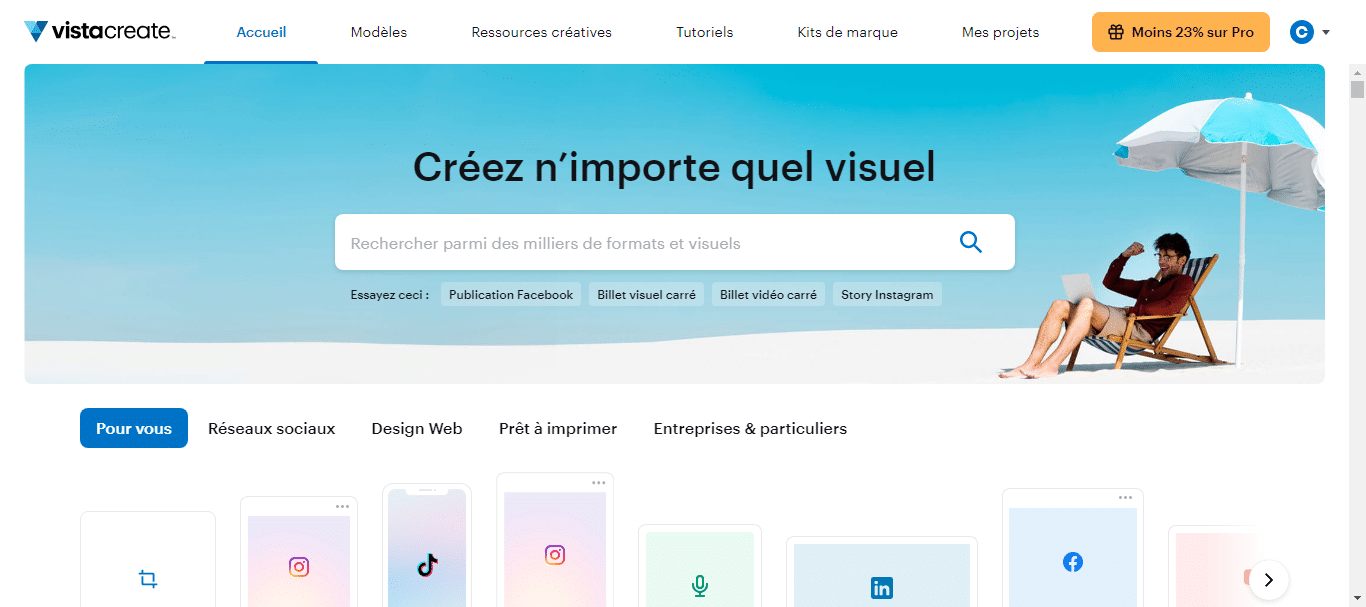Switch to the Design Web tab
Image resolution: width=1366 pixels, height=607 pixels.
[416, 428]
